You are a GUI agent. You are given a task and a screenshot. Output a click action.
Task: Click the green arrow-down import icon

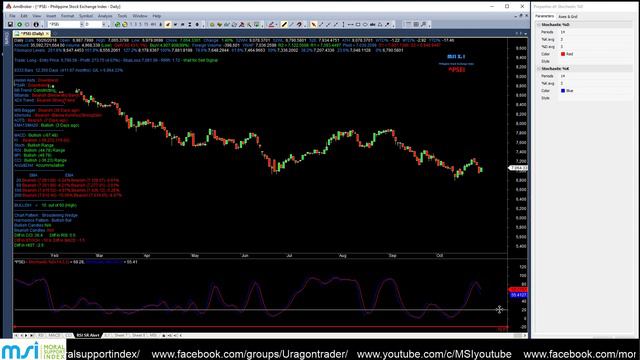(x=220, y=24)
